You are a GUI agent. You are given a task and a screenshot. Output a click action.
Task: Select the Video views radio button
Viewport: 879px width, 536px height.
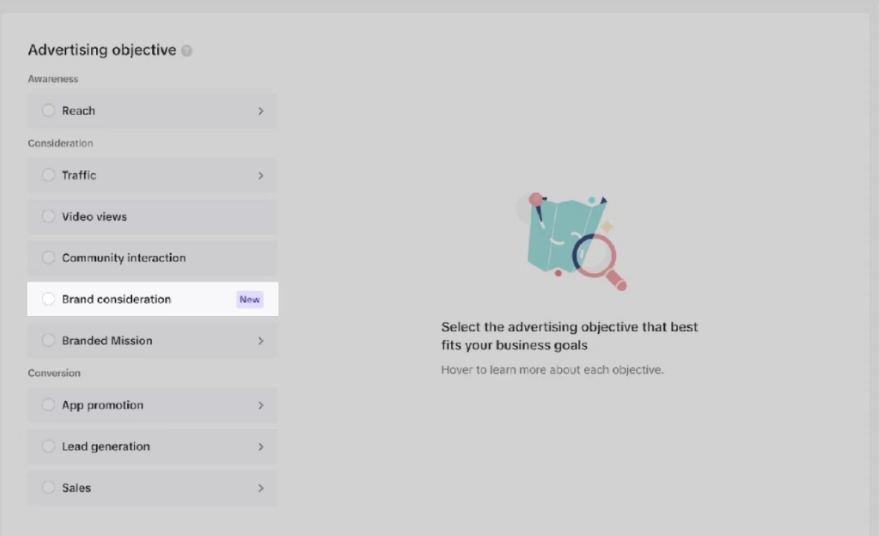tap(49, 217)
